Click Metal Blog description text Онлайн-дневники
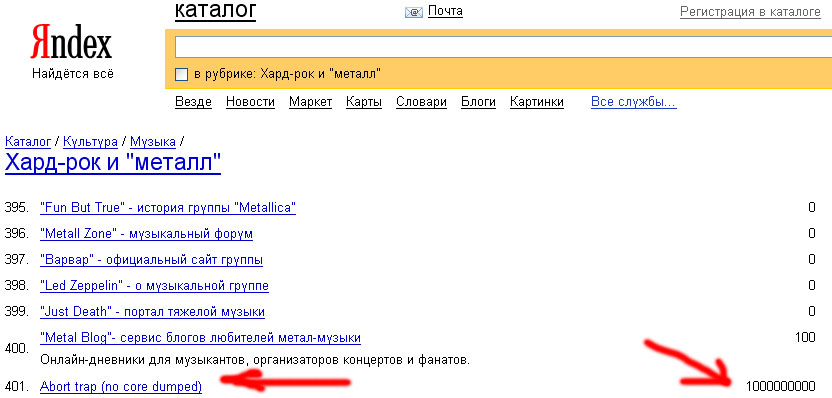The width and height of the screenshot is (832, 398). pos(255,361)
